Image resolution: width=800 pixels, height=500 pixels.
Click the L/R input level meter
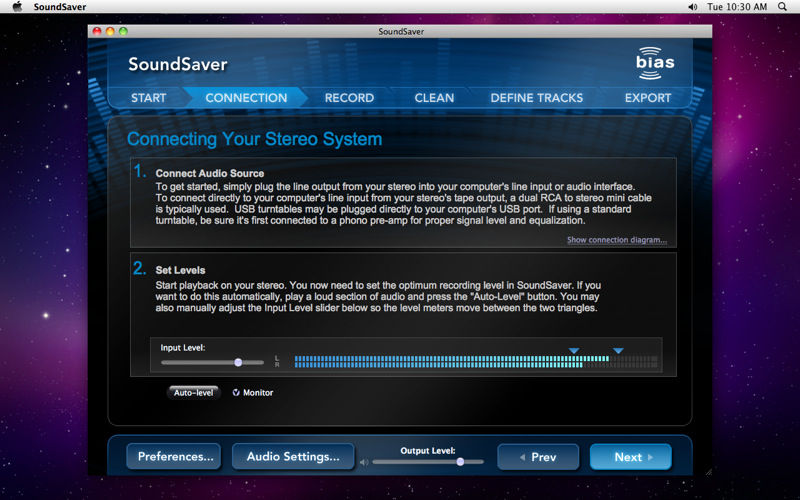[476, 362]
